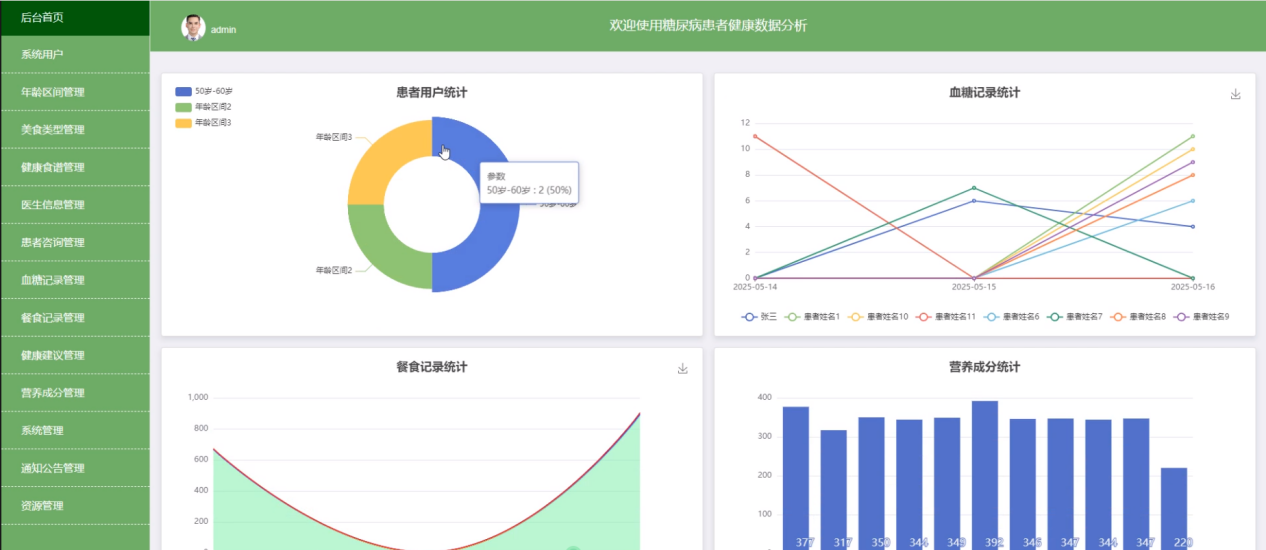Screen dimensions: 1266x550
Task: Toggle the 患者姓名8 legend item
Action: [x=1138, y=316]
